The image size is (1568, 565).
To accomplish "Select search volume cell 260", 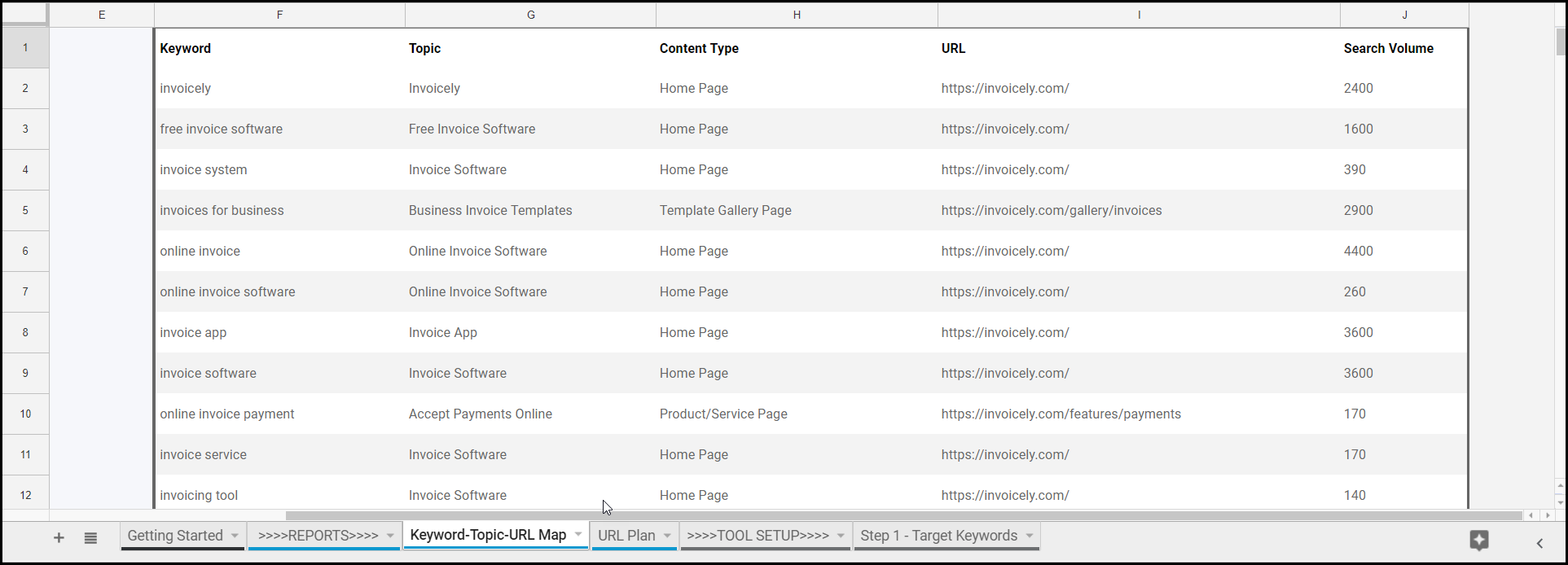I will [x=1404, y=292].
